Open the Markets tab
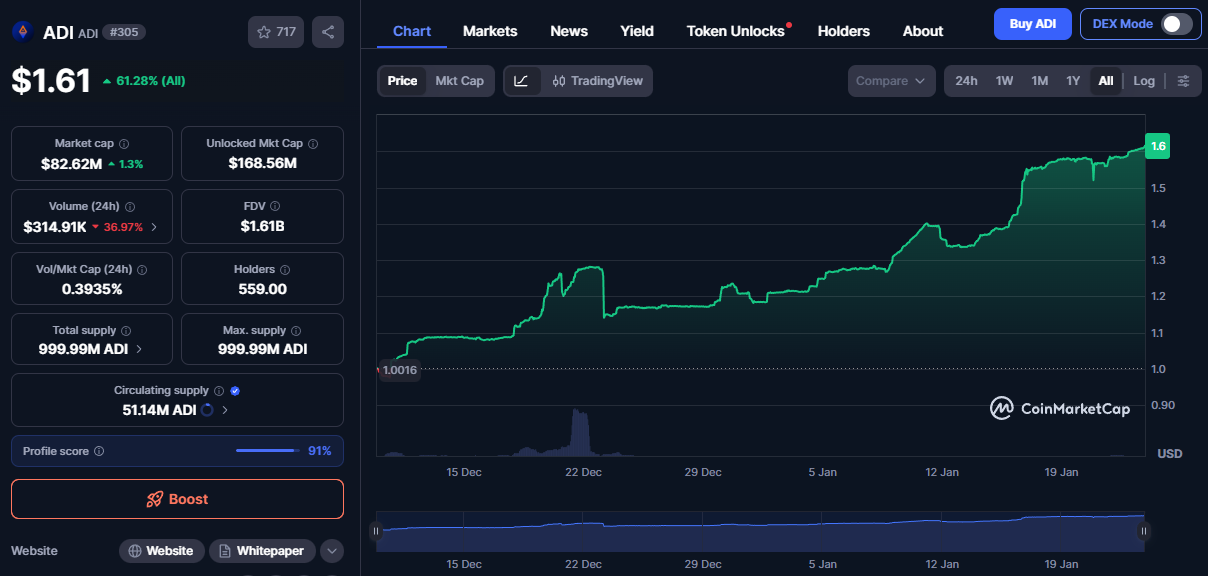Image resolution: width=1208 pixels, height=576 pixels. tap(490, 31)
